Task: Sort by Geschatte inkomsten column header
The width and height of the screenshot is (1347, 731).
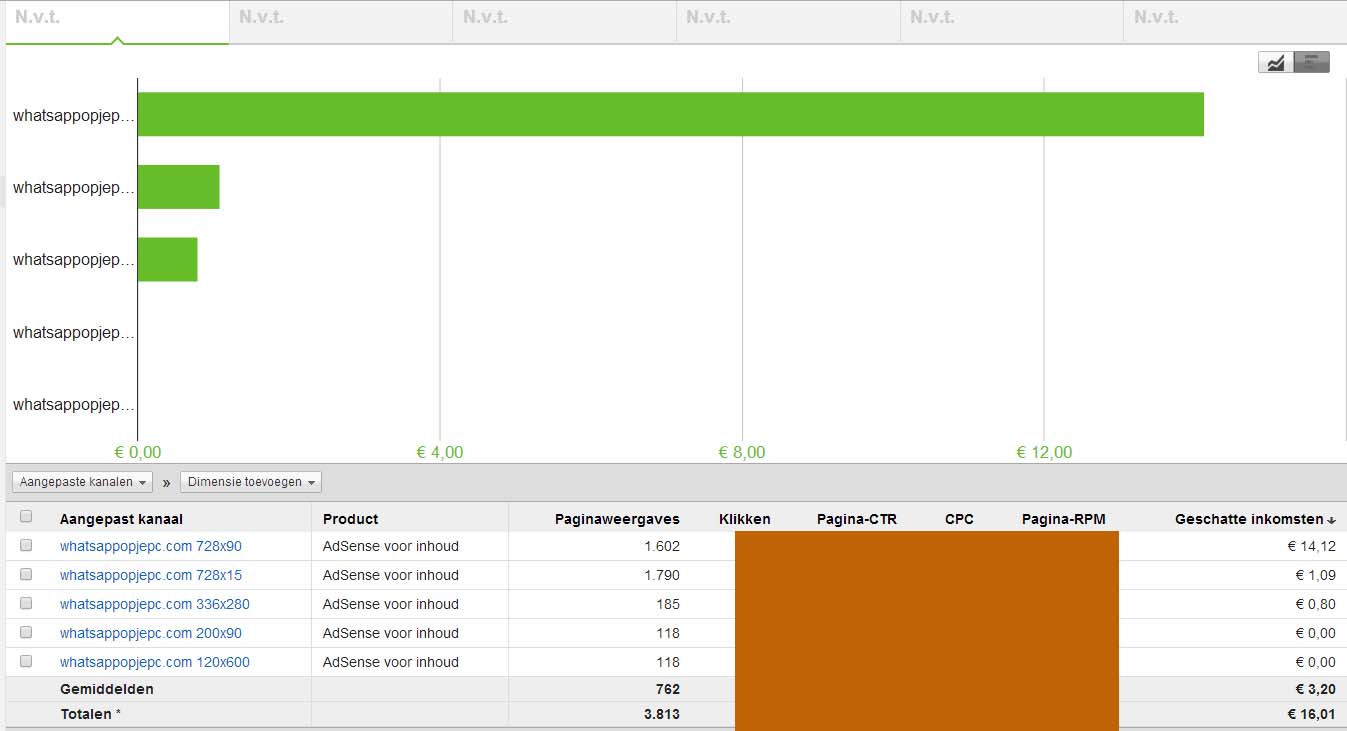Action: point(1249,519)
